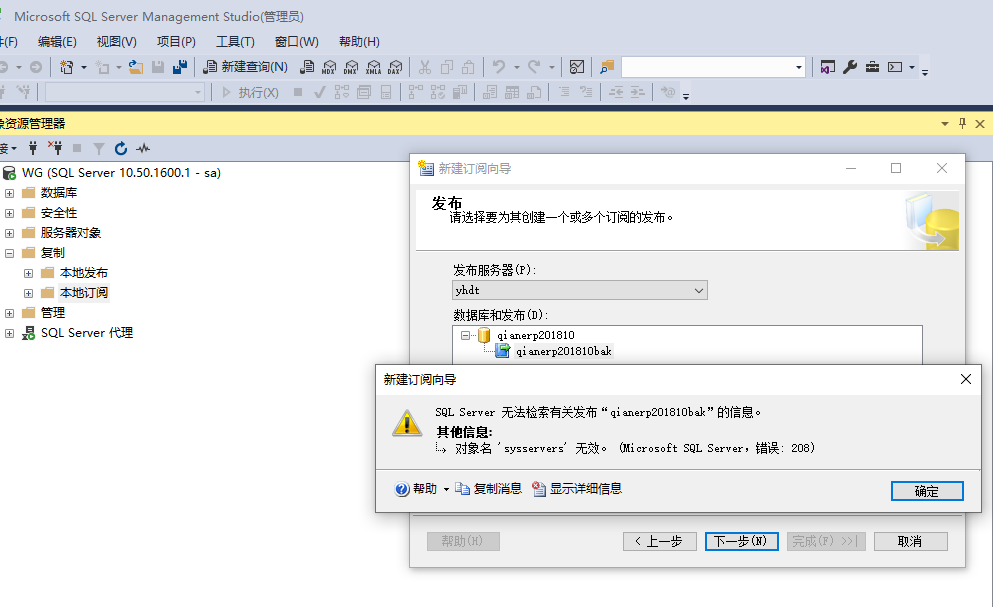This screenshot has width=993, height=607.
Task: Open the 编辑(E) menu
Action: [x=57, y=42]
